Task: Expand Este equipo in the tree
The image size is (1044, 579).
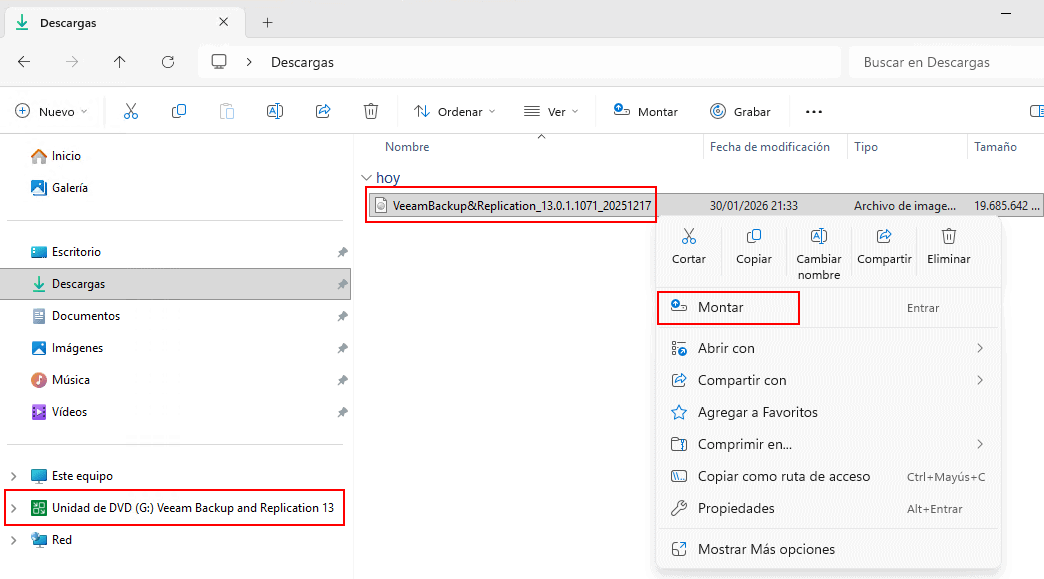Action: [x=13, y=476]
